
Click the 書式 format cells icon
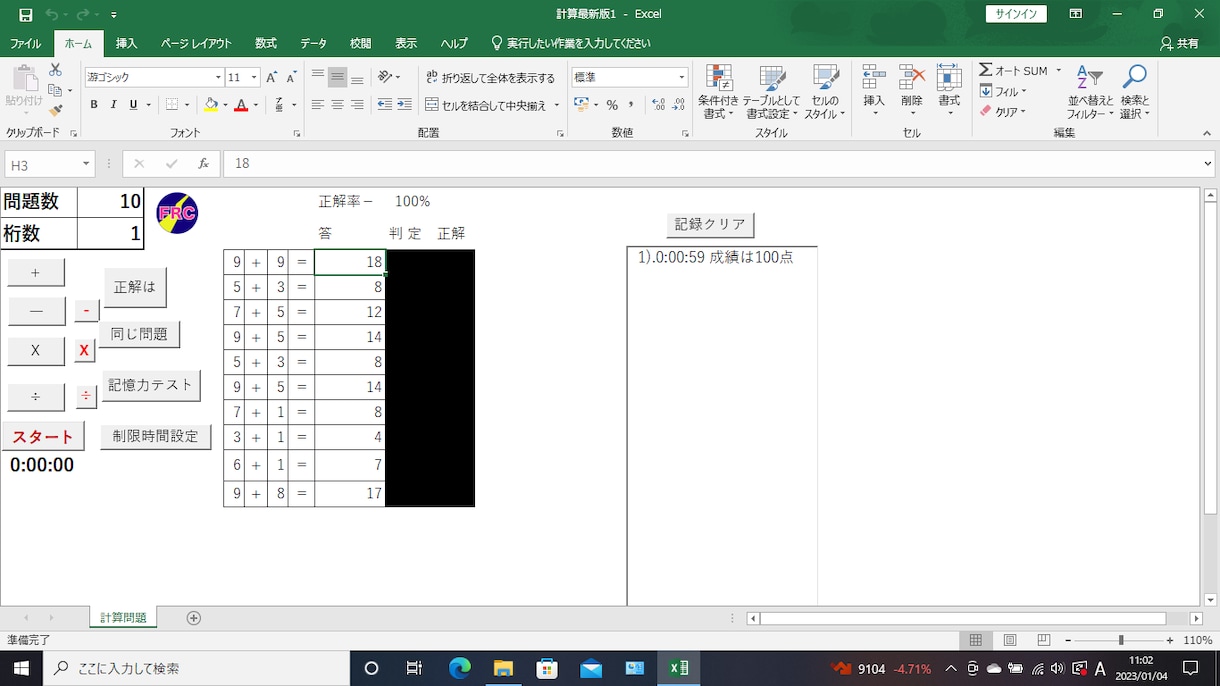(949, 78)
